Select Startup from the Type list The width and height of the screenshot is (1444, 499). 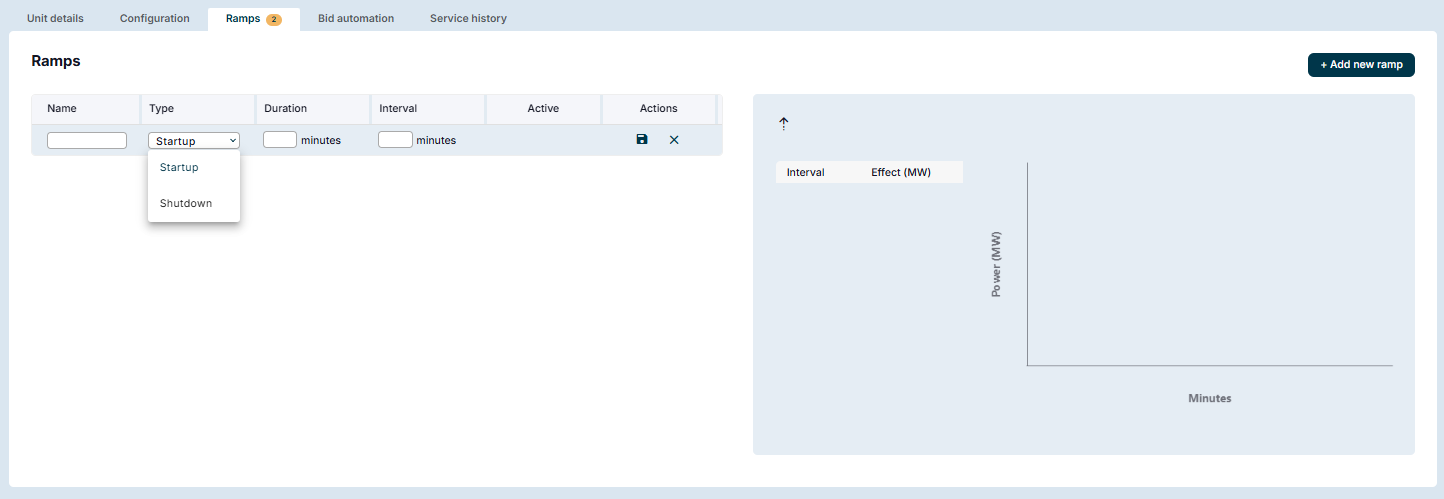(x=180, y=167)
